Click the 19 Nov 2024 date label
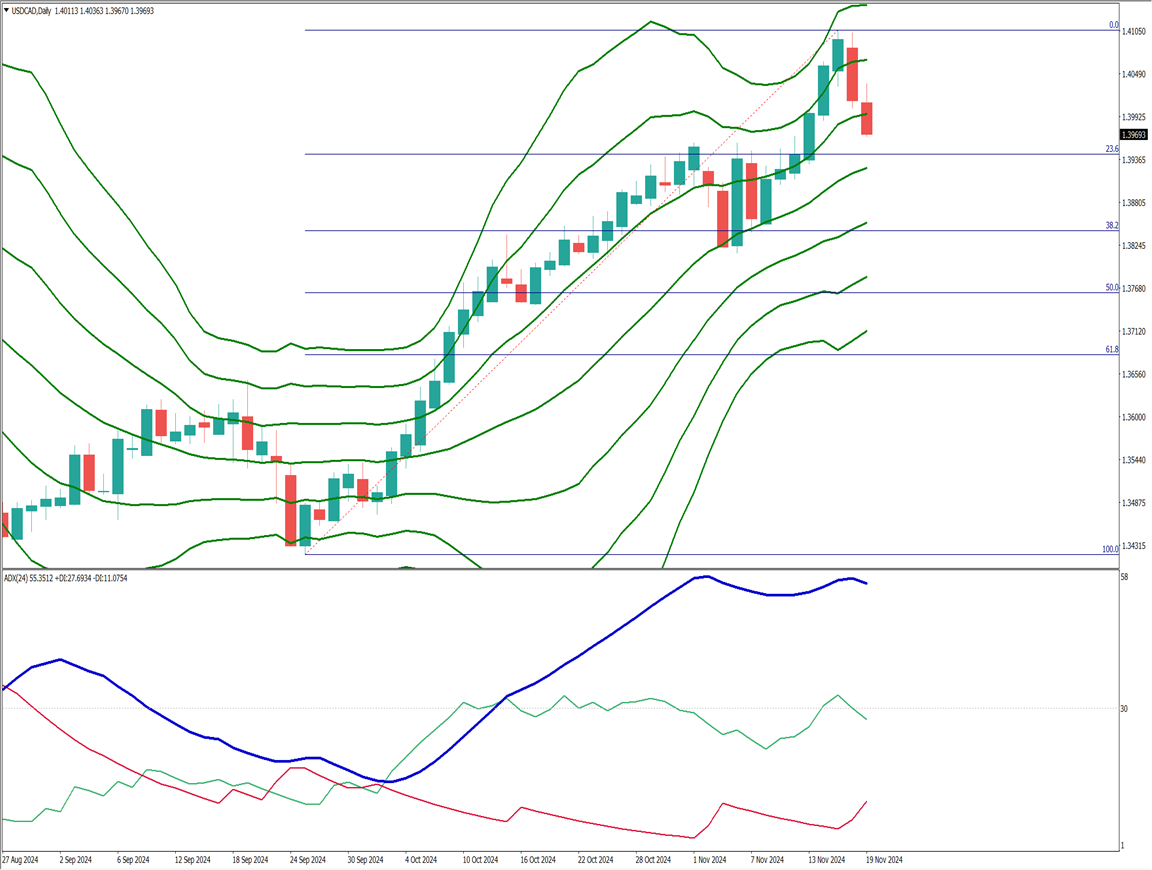 click(x=884, y=859)
